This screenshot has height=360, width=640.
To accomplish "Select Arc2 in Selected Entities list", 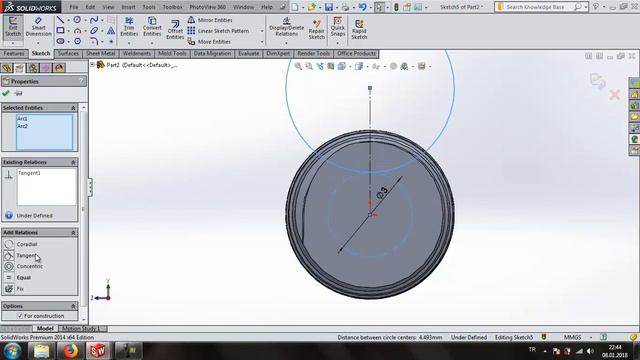I will tap(22, 126).
